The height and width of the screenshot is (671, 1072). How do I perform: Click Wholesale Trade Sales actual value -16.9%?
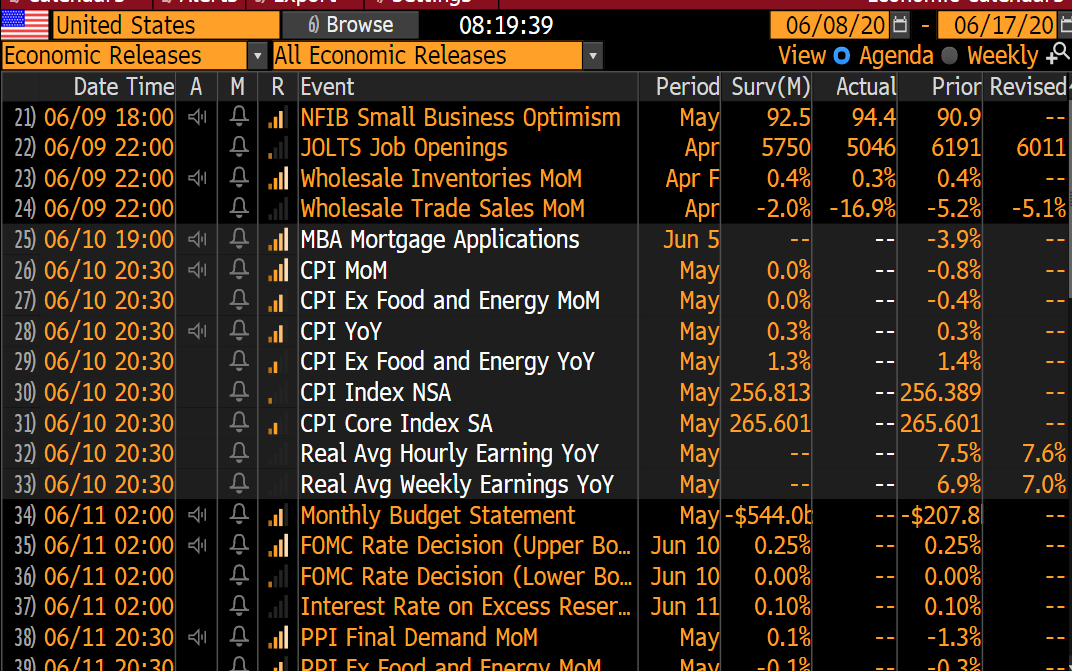click(x=862, y=208)
